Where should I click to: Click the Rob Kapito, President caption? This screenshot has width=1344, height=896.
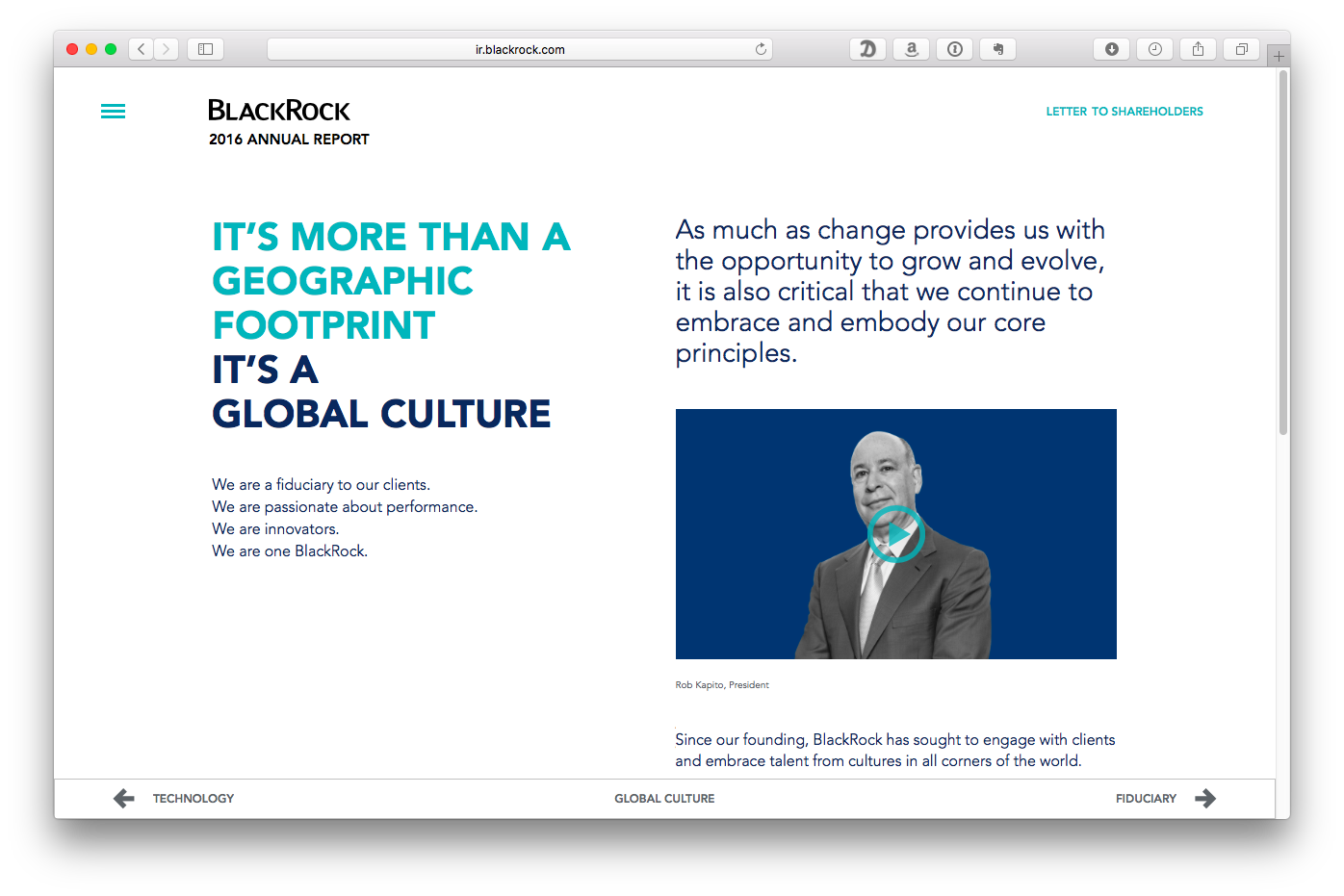coord(722,685)
